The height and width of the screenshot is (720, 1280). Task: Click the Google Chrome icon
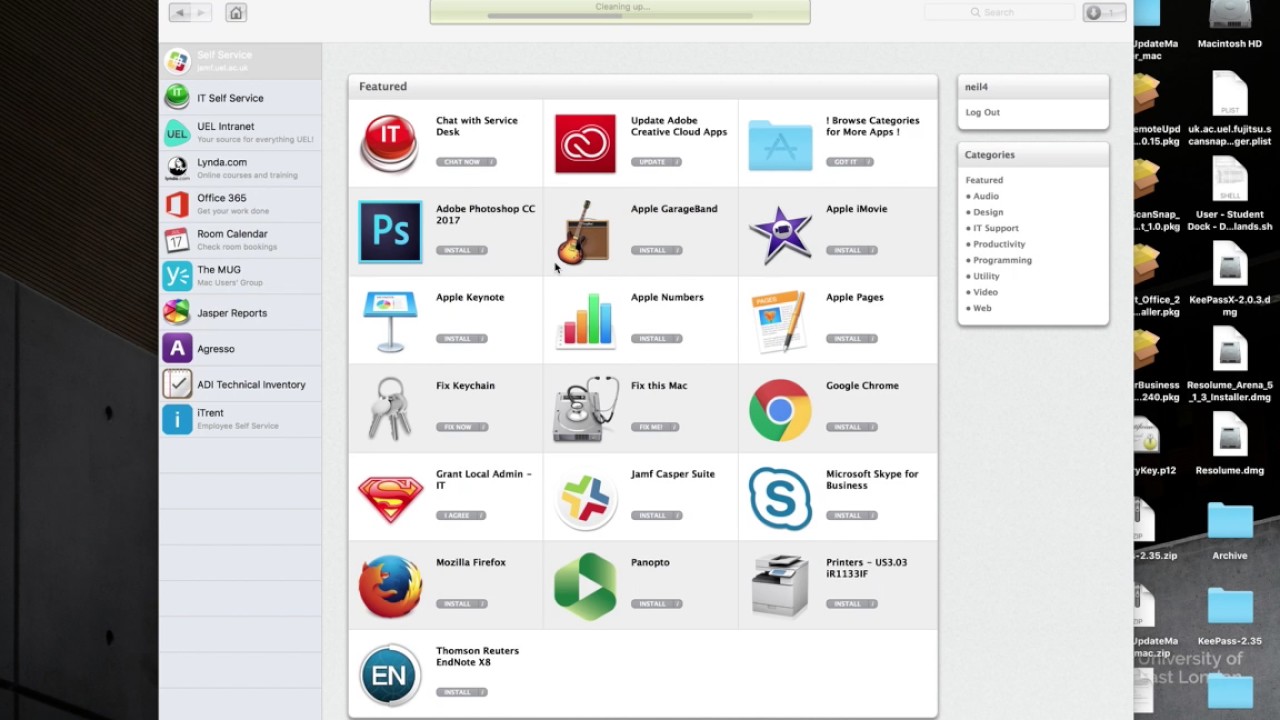coord(780,410)
